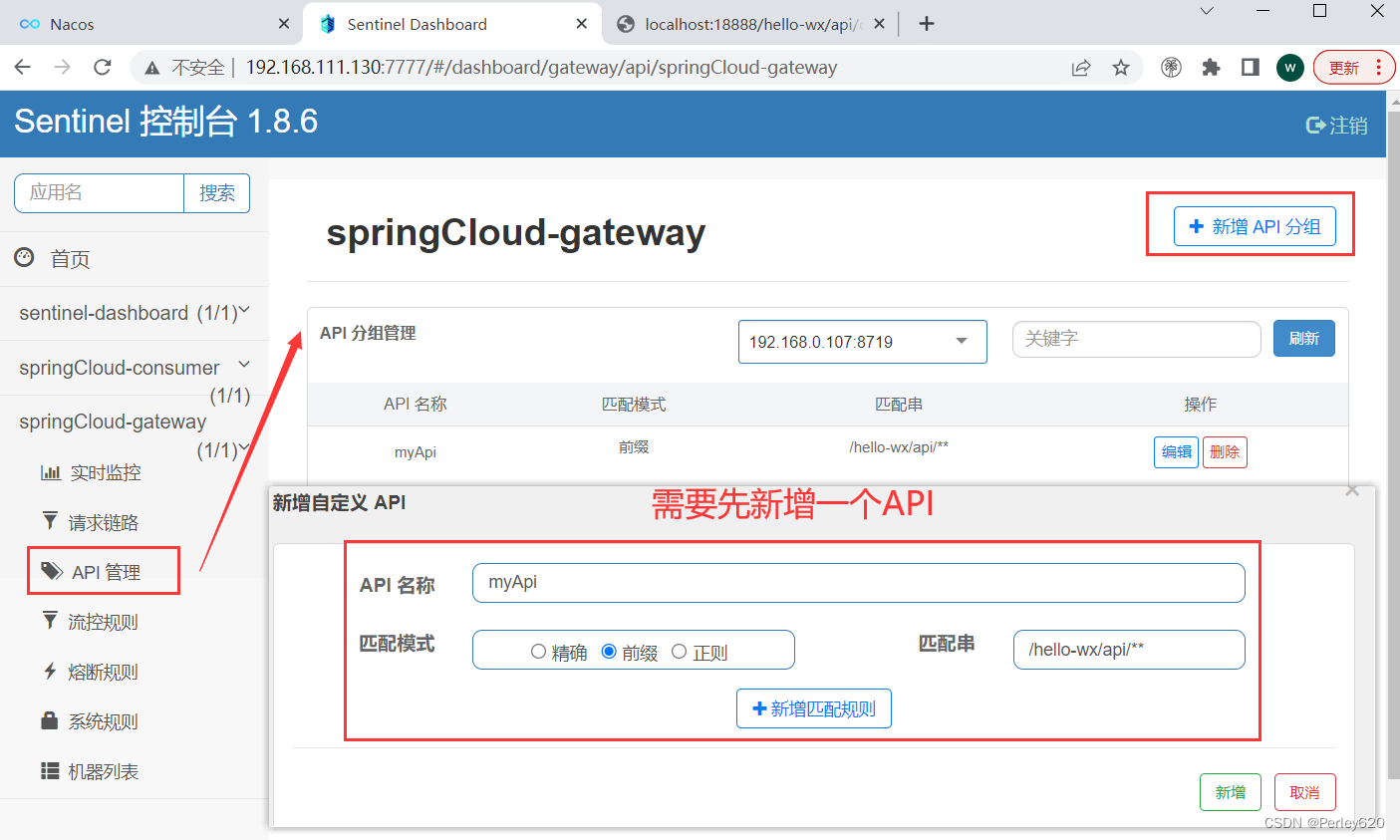1400x840 pixels.
Task: Close the Sentinel Dashboard tab
Action: (x=582, y=24)
